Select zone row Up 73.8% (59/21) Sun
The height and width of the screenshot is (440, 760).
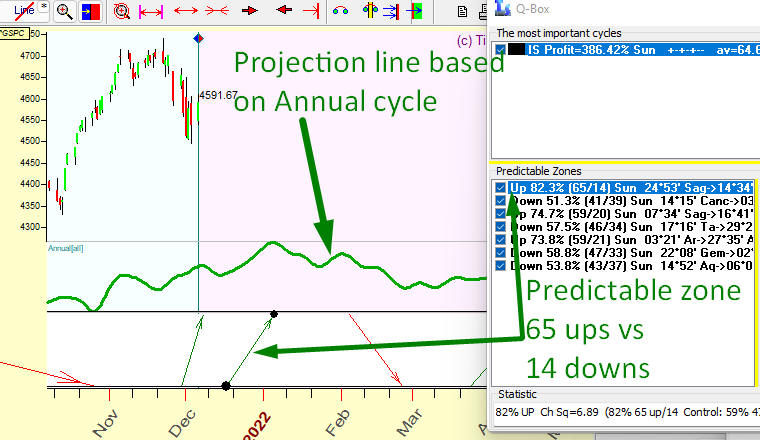click(632, 240)
